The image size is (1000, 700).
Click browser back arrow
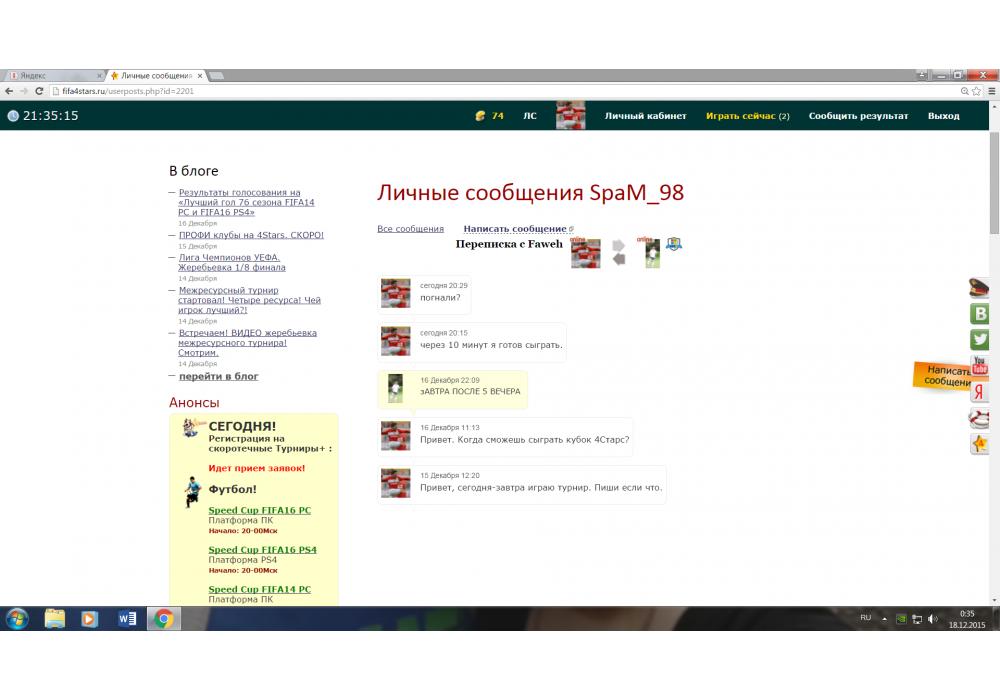9,91
